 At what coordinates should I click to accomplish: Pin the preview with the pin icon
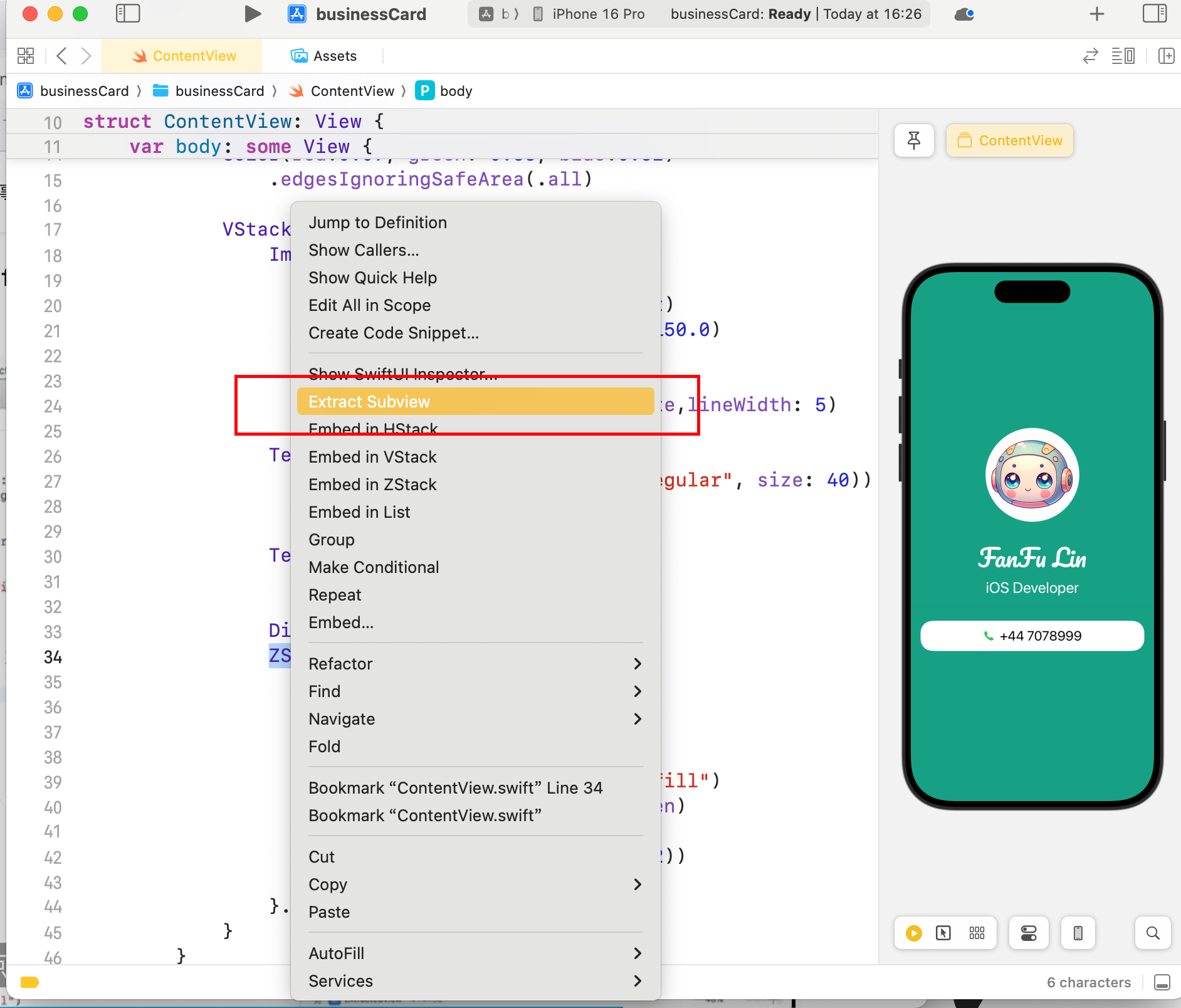pyautogui.click(x=914, y=140)
